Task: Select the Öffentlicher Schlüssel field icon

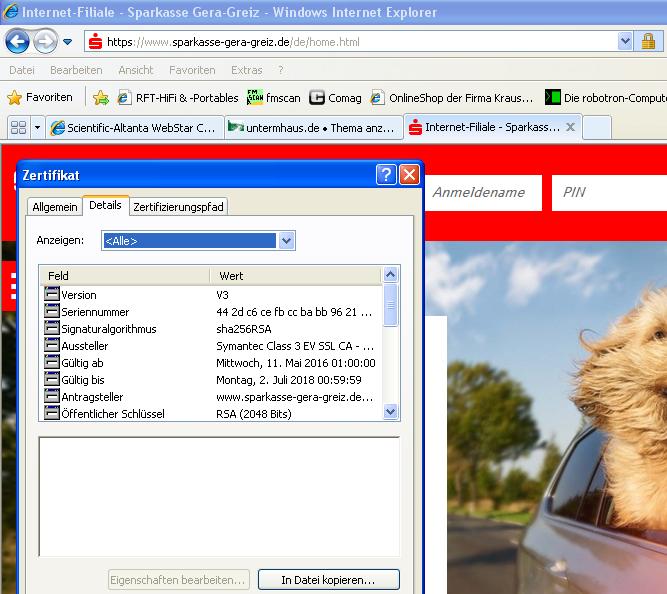Action: coord(51,413)
